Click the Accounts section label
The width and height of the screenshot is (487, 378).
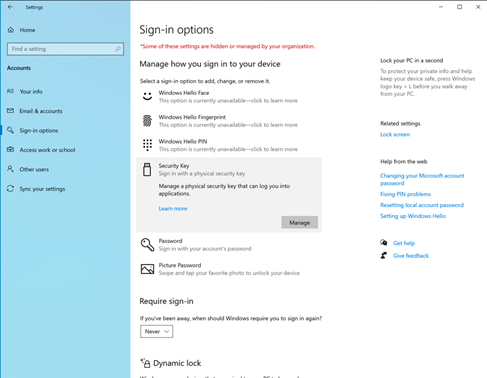pos(19,68)
